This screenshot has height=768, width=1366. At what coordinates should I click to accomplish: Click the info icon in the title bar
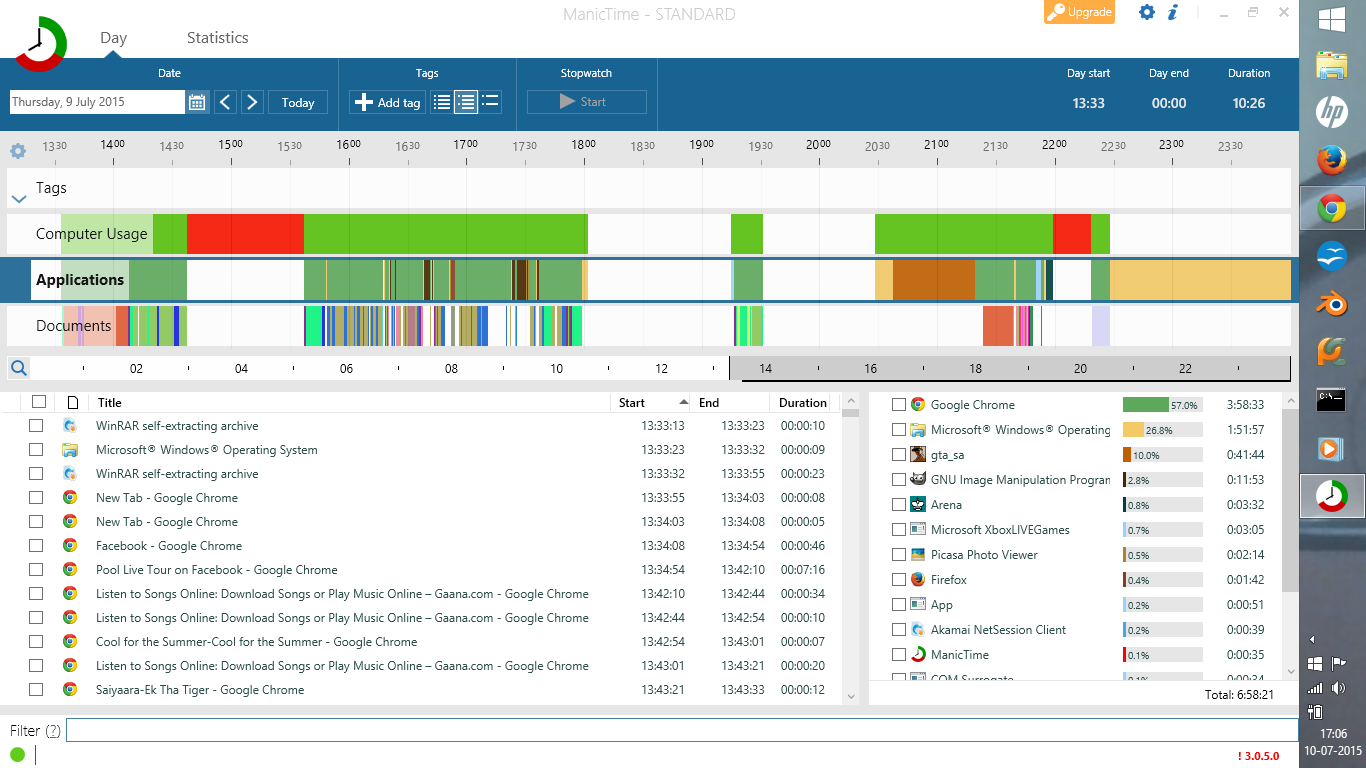point(1172,13)
